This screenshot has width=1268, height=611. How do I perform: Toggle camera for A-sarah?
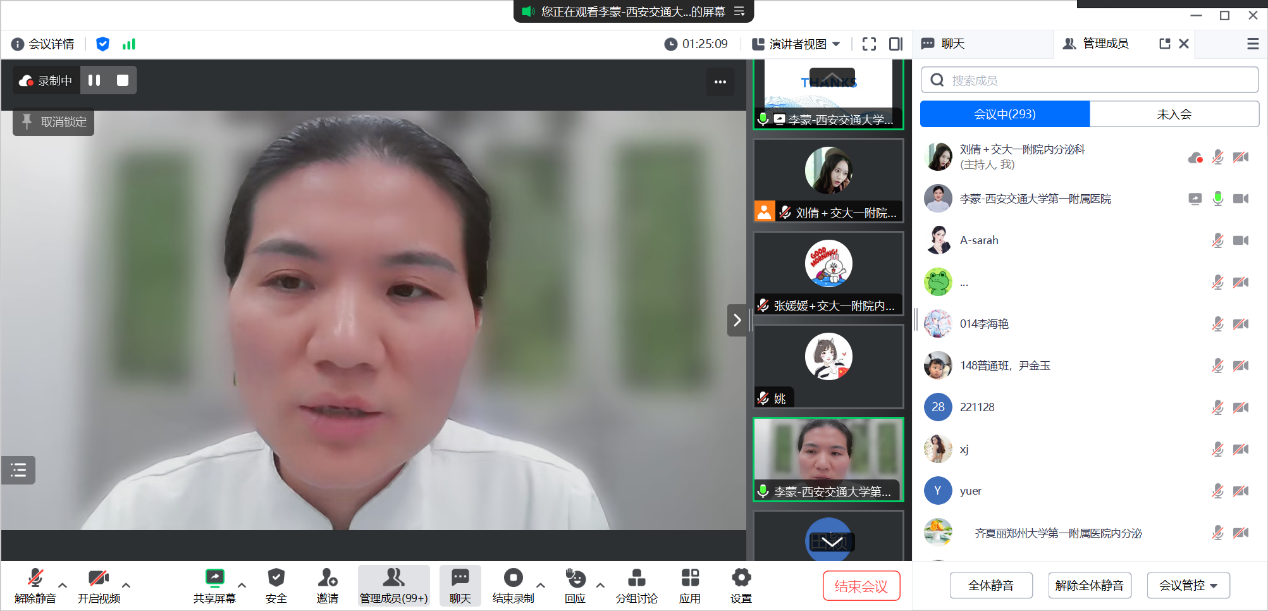pyautogui.click(x=1241, y=240)
